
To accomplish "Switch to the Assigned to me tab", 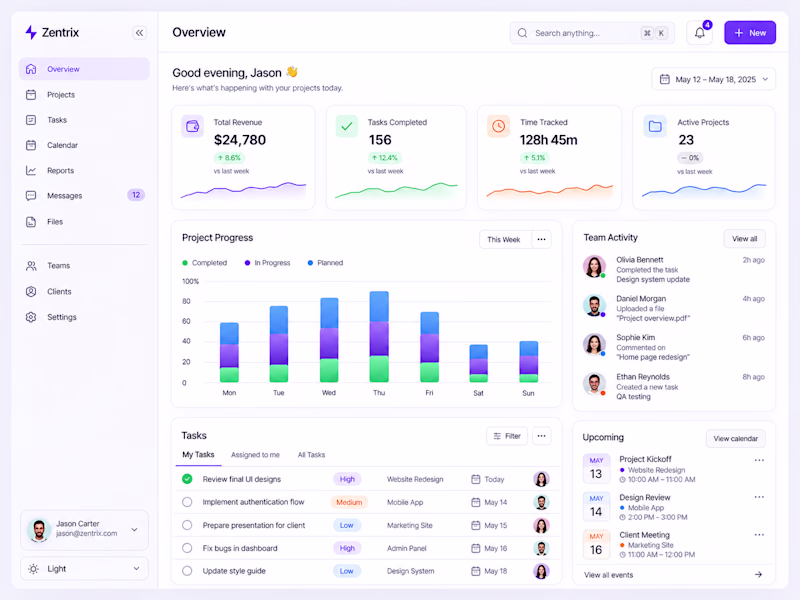I will (255, 455).
